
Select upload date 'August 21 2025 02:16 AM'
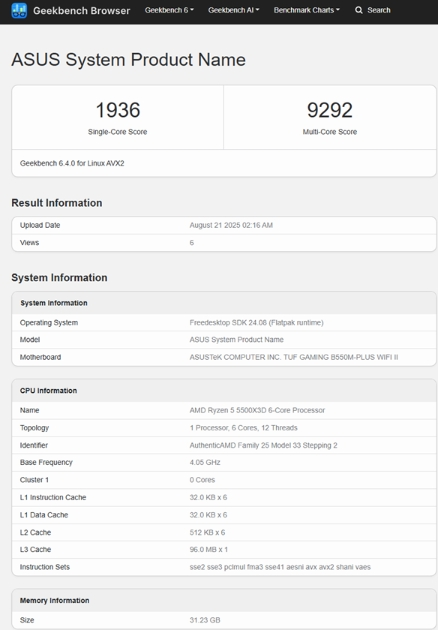tap(231, 225)
